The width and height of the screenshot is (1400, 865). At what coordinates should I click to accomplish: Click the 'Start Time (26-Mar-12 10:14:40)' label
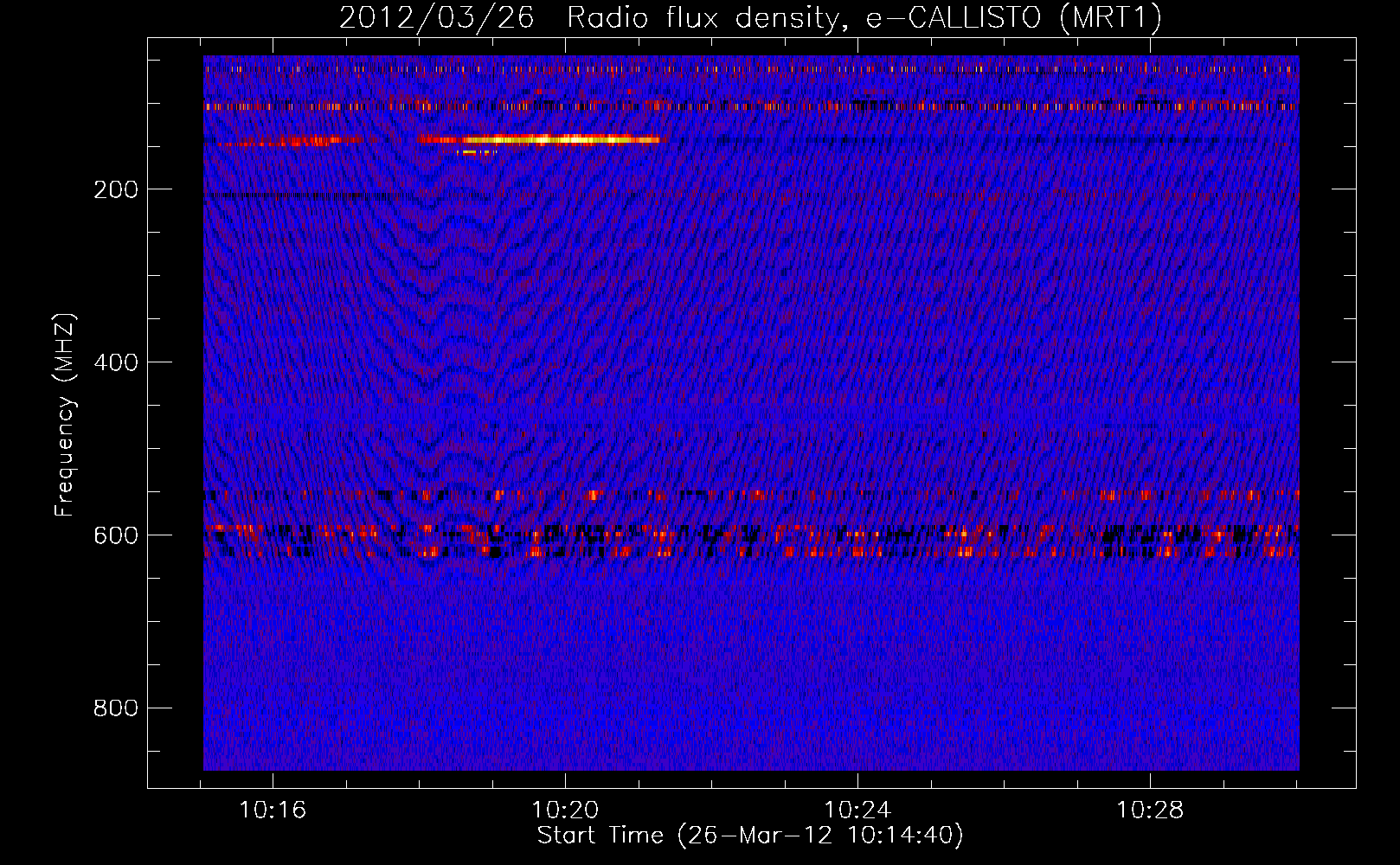[x=750, y=836]
